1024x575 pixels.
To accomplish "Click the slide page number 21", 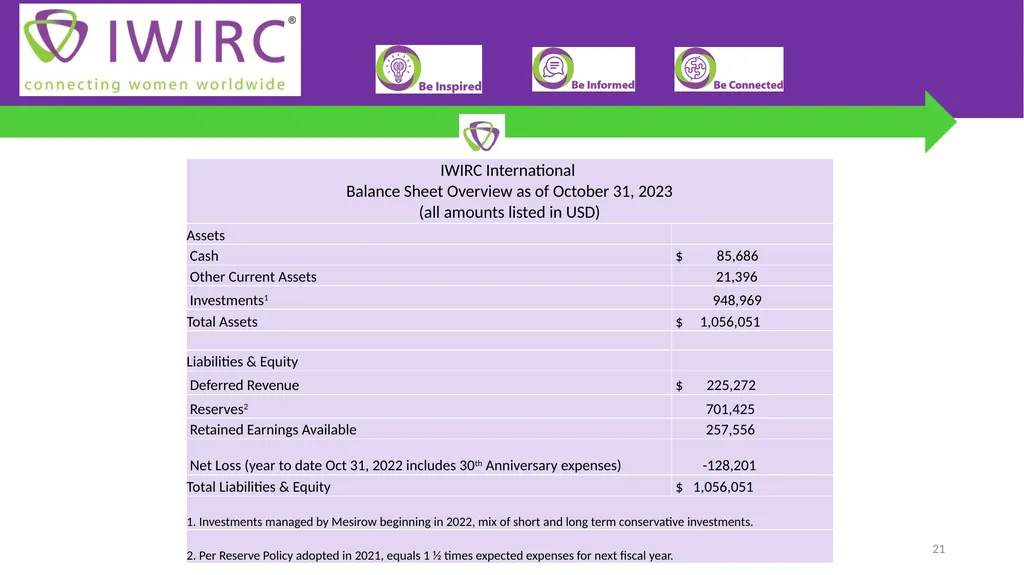I will coord(938,549).
